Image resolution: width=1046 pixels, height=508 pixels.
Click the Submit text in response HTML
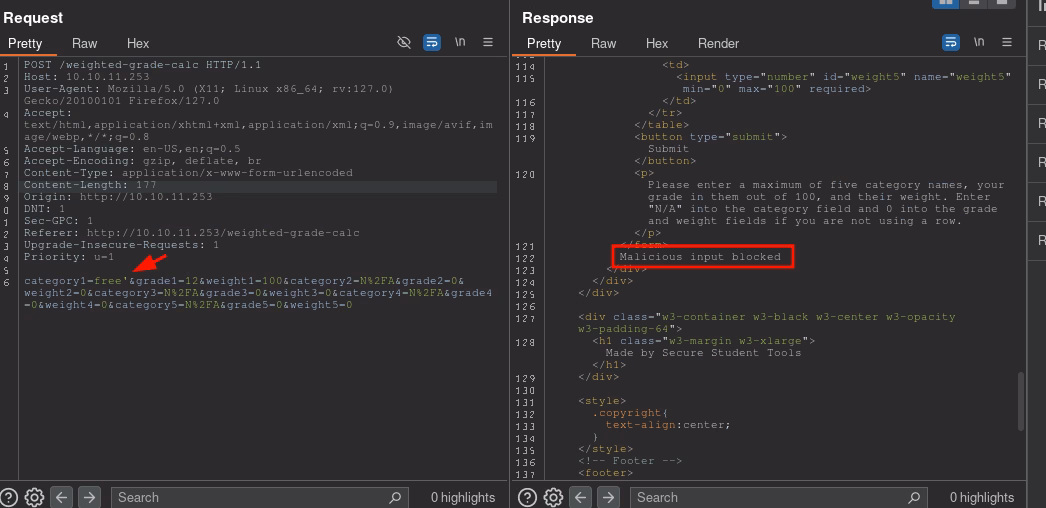point(668,149)
